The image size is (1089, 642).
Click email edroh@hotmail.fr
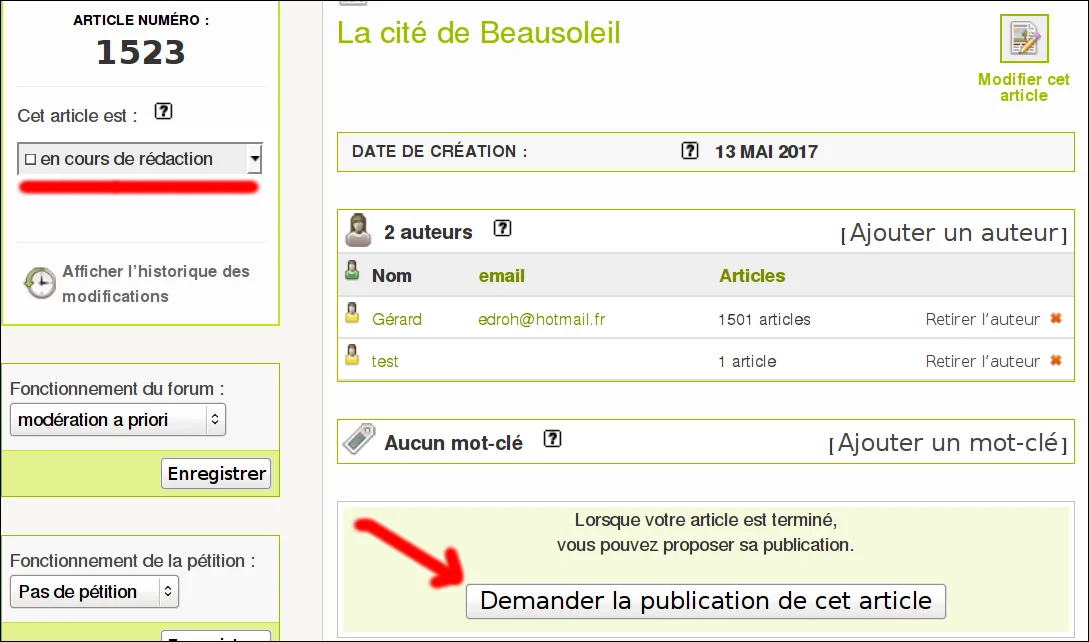[542, 320]
